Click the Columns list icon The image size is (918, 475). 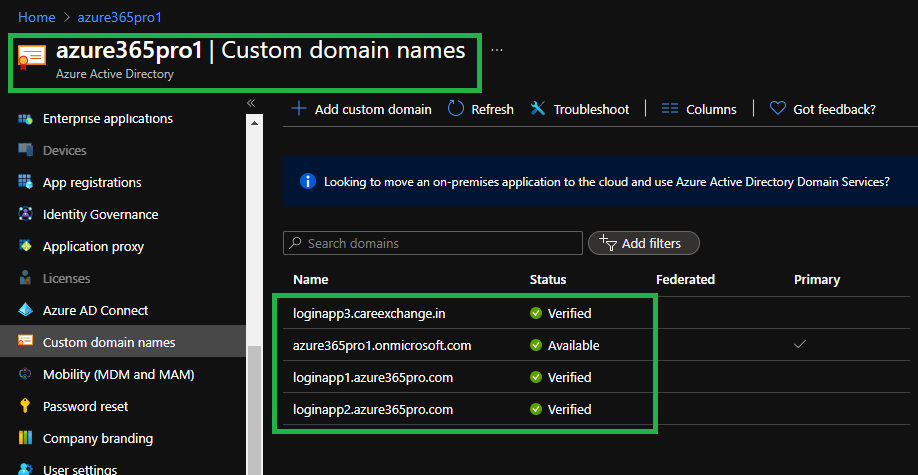[670, 109]
